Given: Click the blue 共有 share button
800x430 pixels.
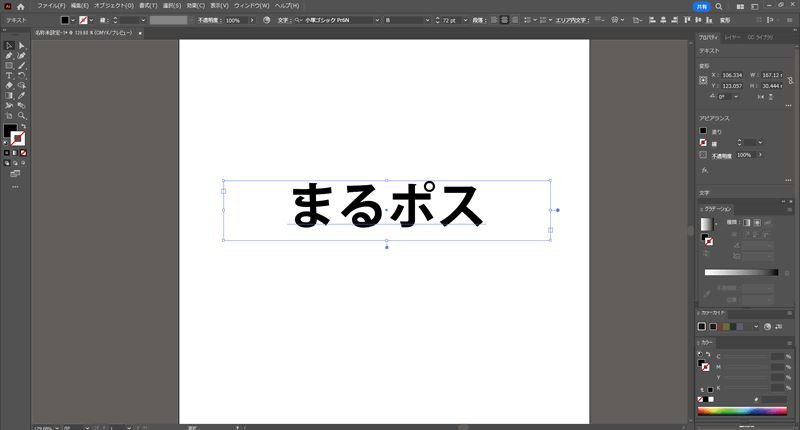Looking at the screenshot, I should coord(703,6).
